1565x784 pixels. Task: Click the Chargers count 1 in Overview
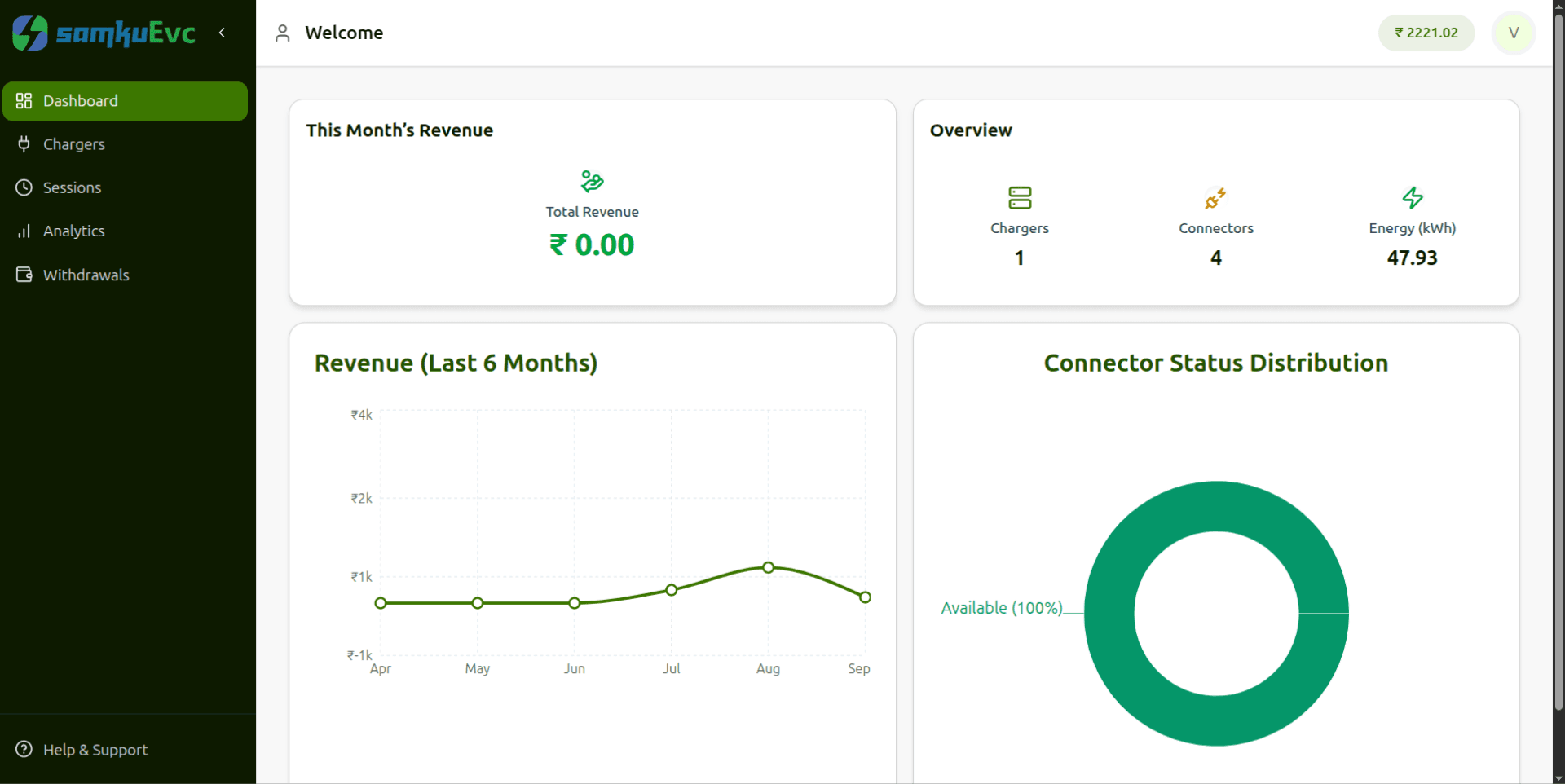point(1020,258)
